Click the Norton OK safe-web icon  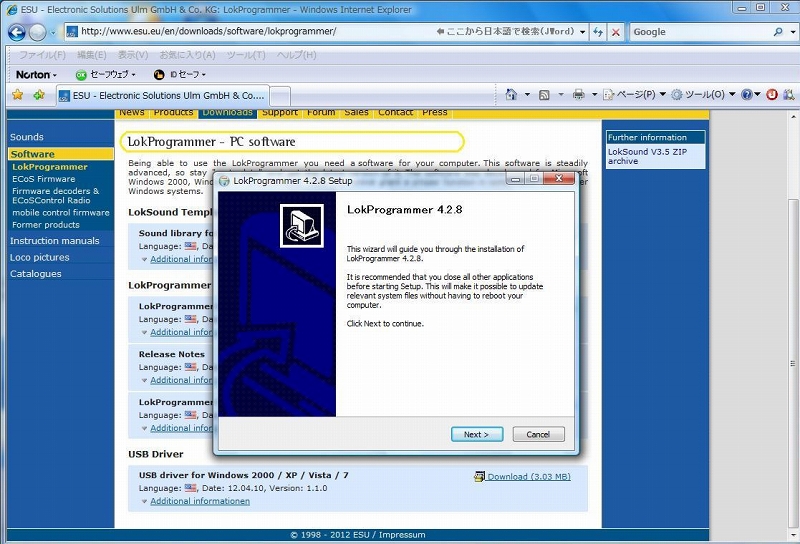[x=81, y=75]
